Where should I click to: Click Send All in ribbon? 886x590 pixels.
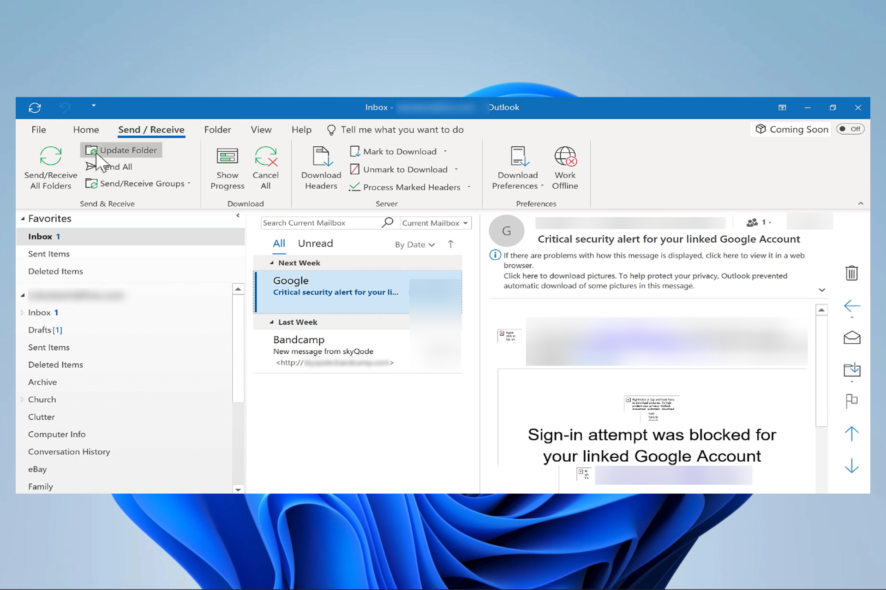[109, 167]
